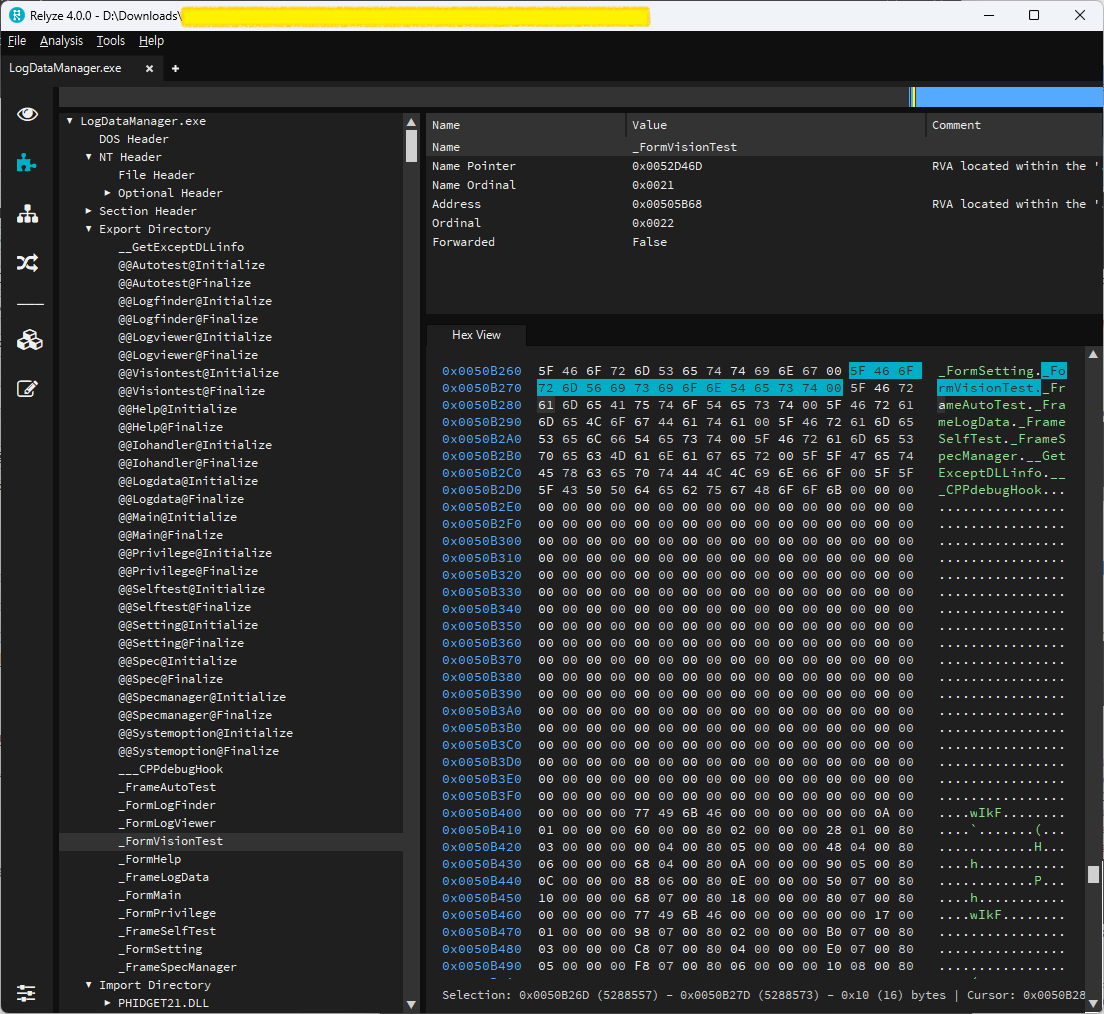
Task: Click the tree panel scrollbar thumb
Action: tap(411, 146)
